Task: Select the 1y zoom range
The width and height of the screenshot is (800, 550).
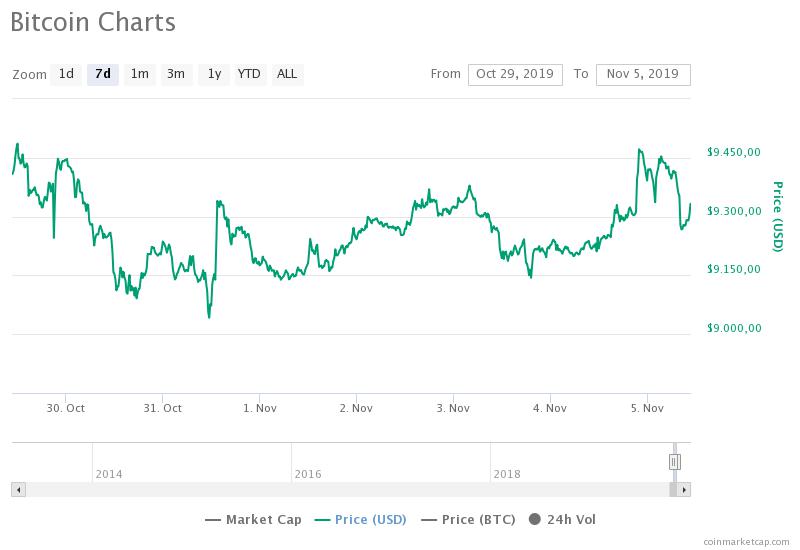Action: (x=214, y=74)
